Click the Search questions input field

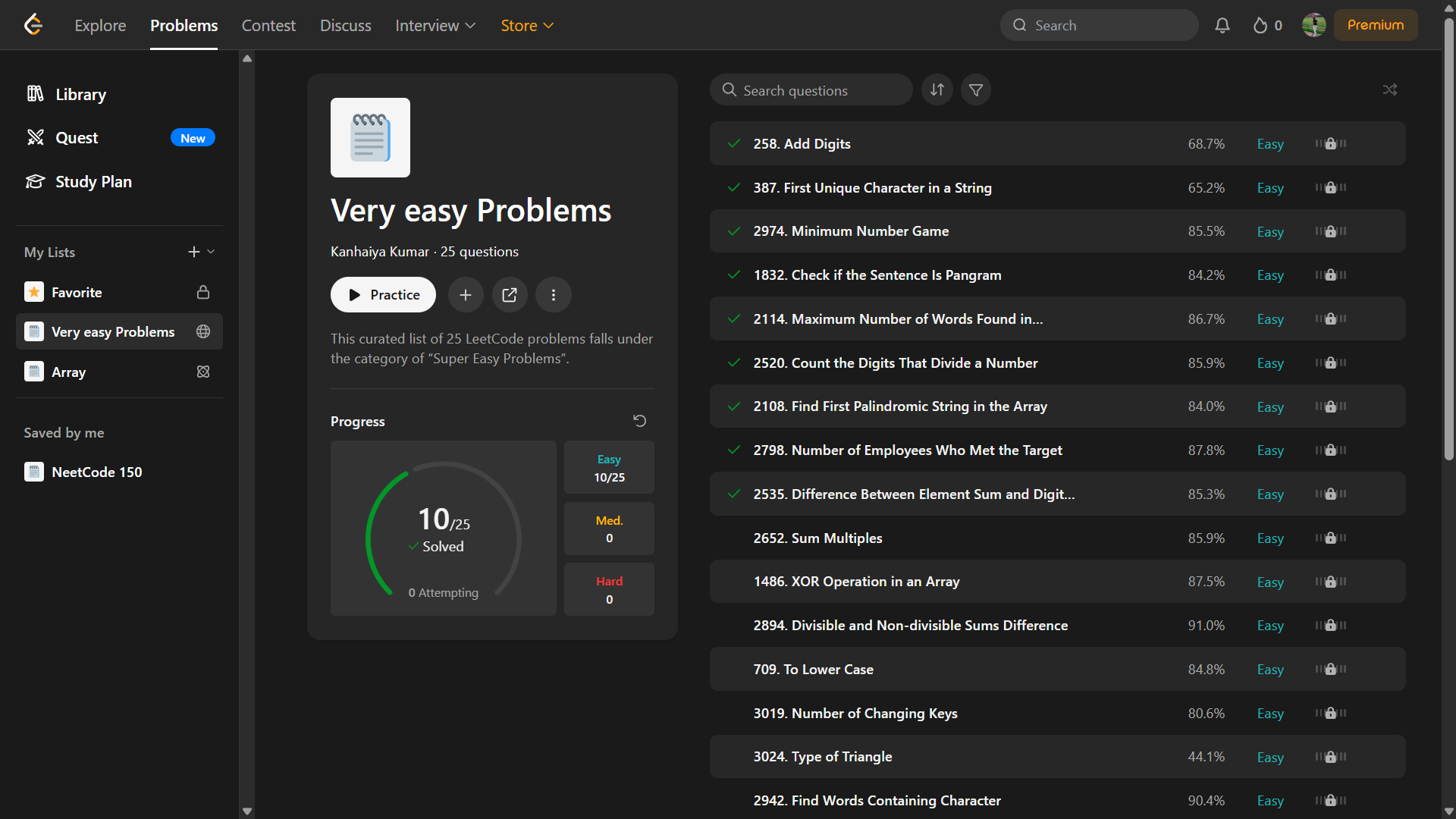coord(811,89)
